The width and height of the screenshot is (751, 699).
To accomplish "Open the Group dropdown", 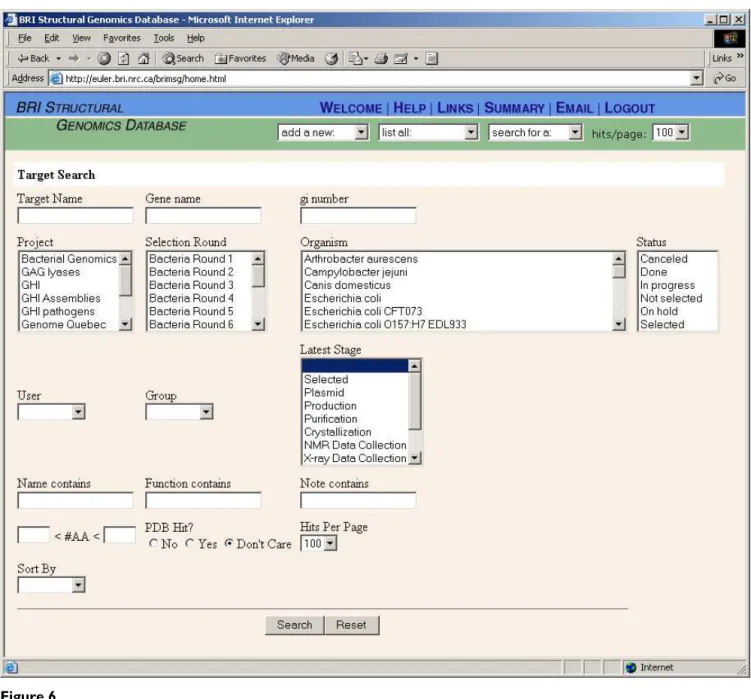I will point(179,412).
